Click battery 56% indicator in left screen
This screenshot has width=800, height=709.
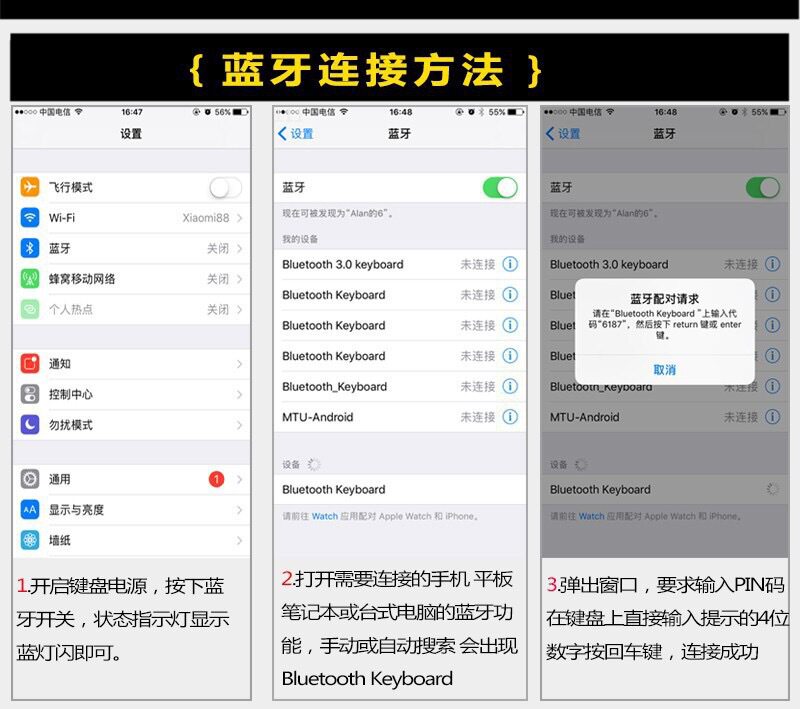[x=231, y=112]
